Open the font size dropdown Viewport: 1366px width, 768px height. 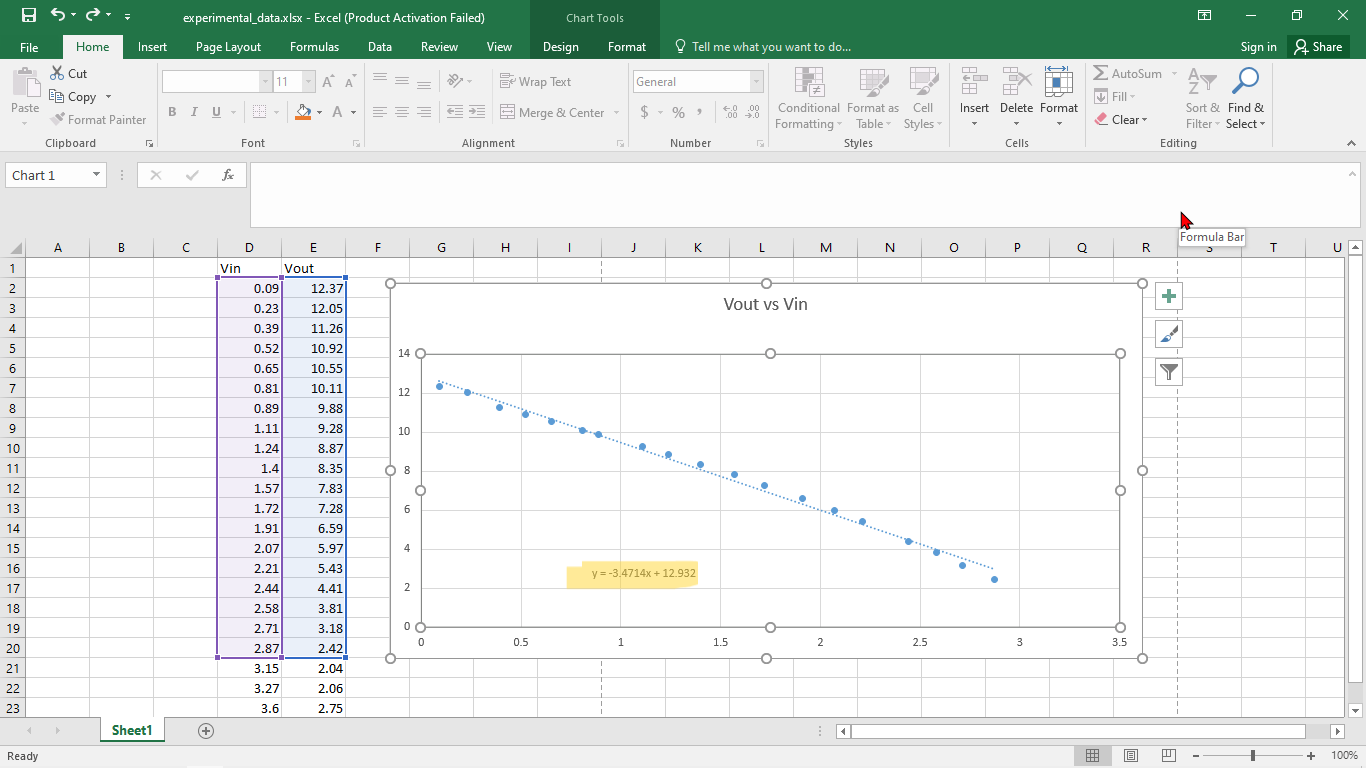pos(307,81)
